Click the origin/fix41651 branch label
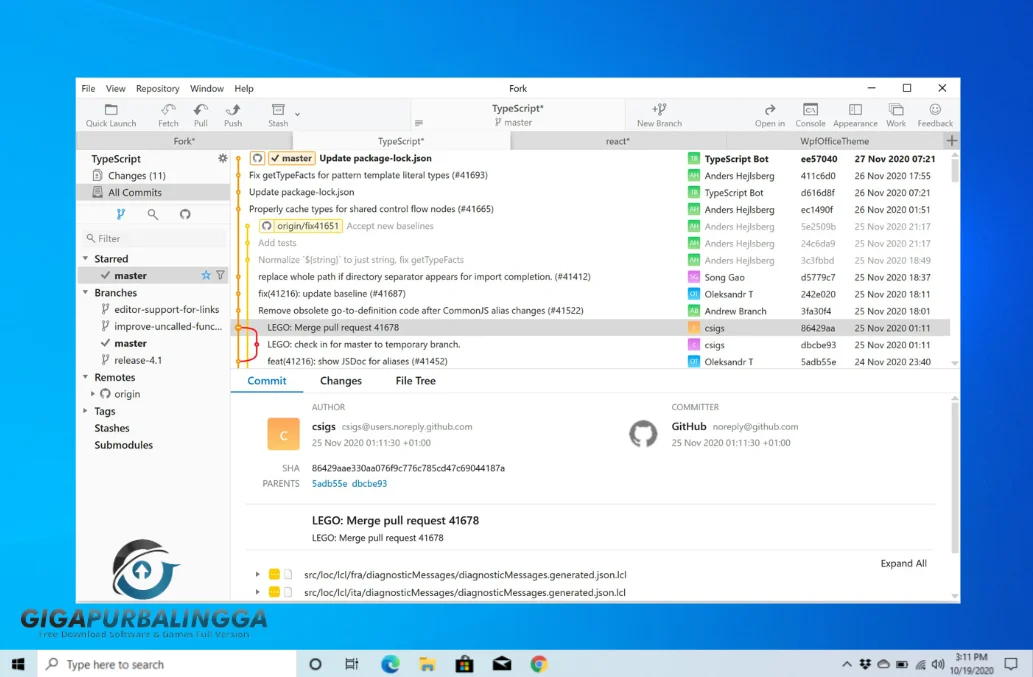 coord(301,226)
